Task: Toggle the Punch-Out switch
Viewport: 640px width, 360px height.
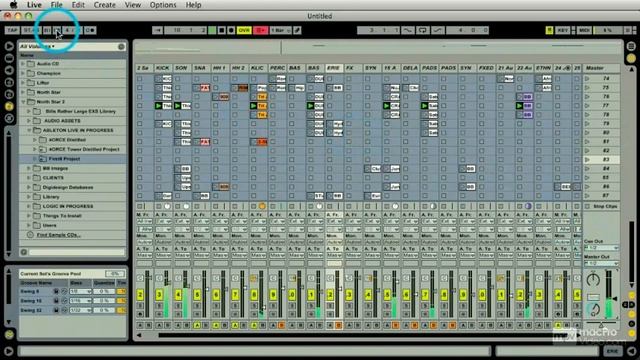Action: 438,30
